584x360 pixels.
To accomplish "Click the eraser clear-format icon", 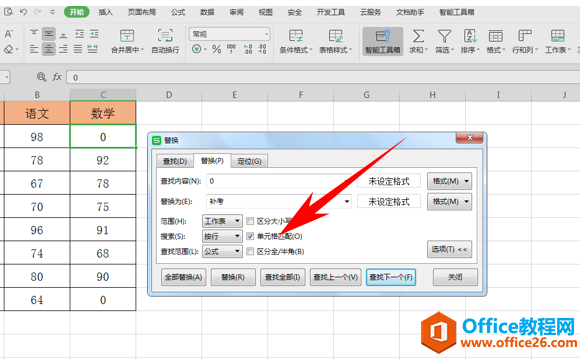I will pyautogui.click(x=9, y=49).
